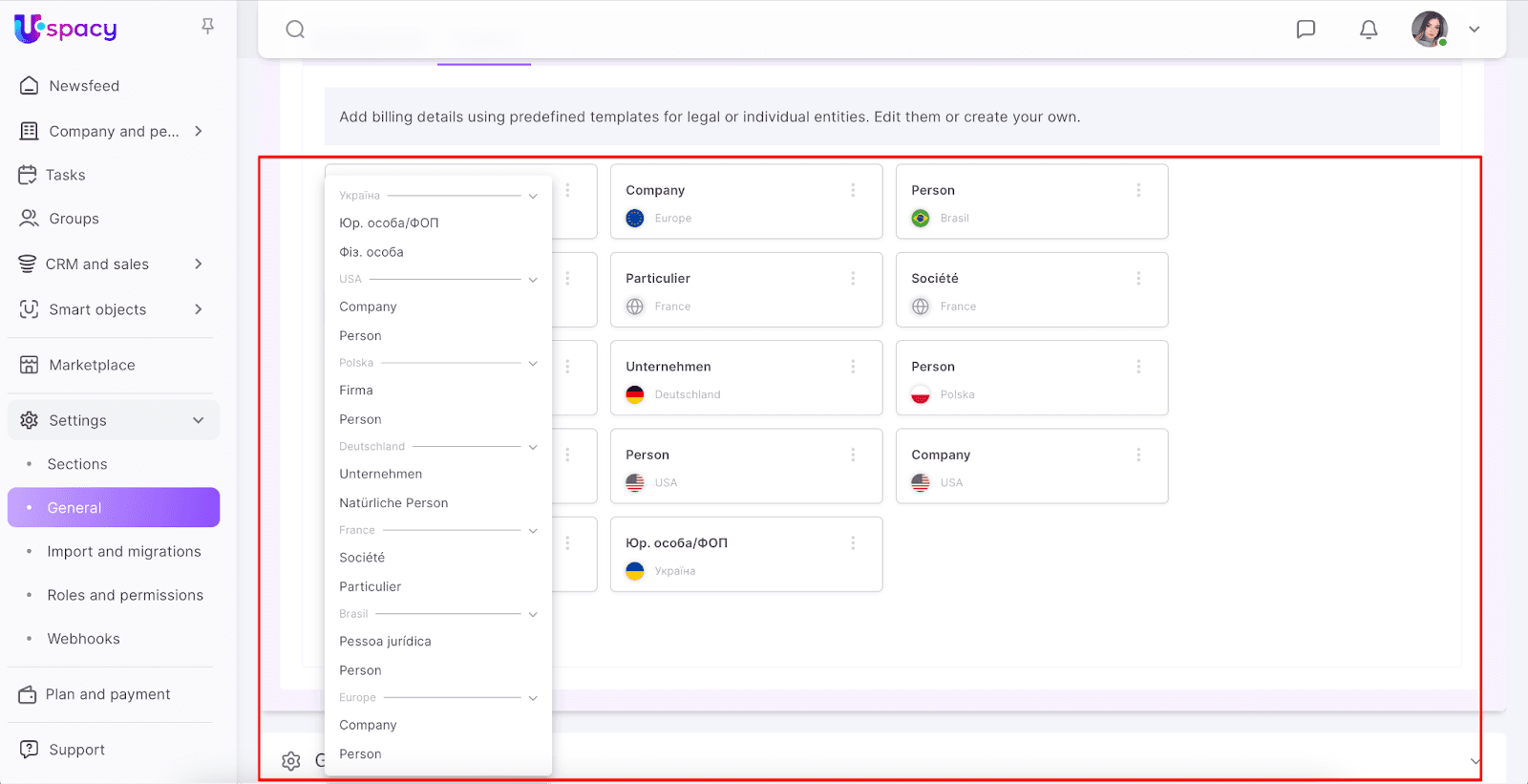The width and height of the screenshot is (1528, 784).
Task: Select Pessoa jurídica template
Action: point(385,642)
